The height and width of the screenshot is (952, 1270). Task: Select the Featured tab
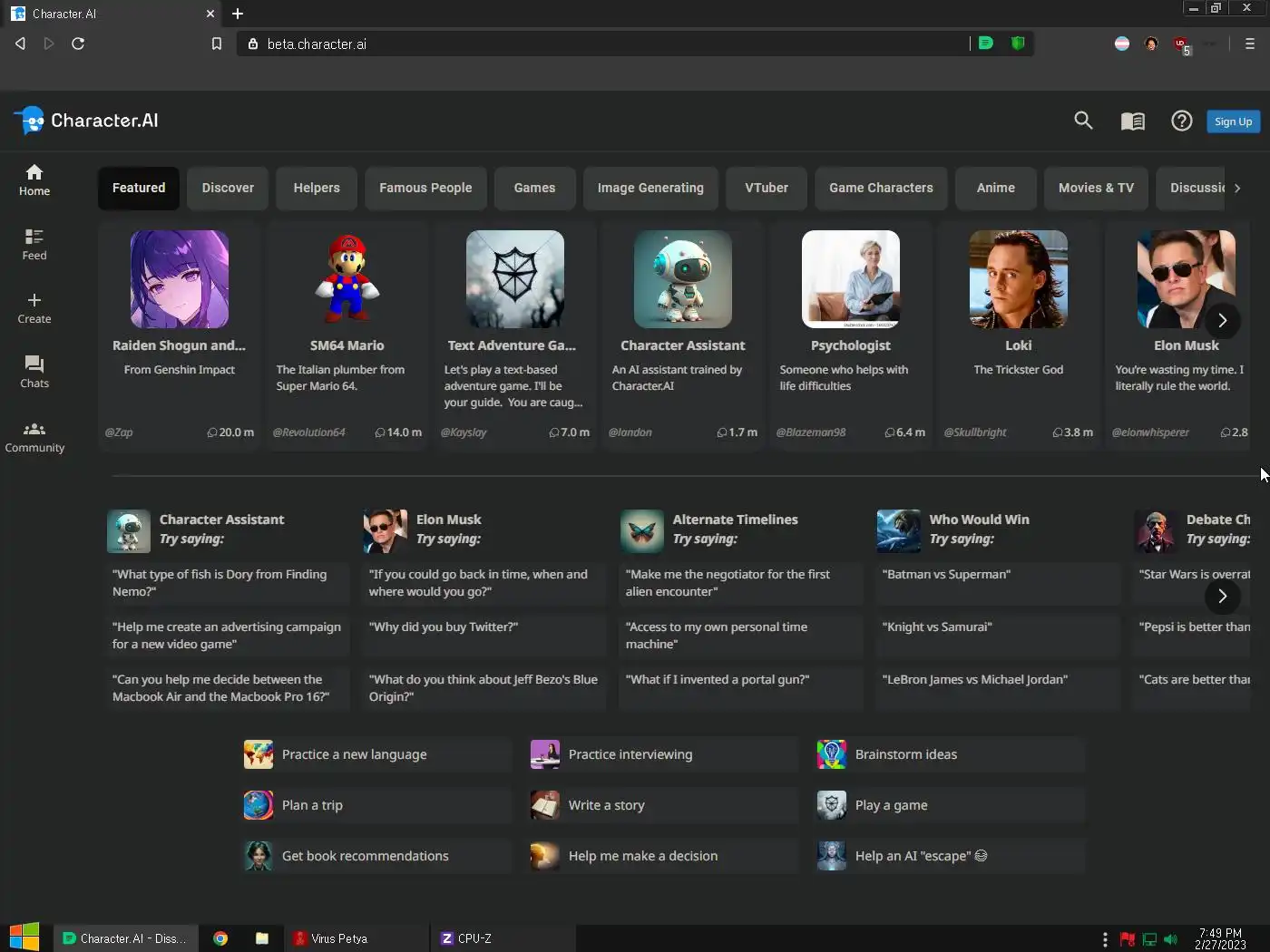tap(139, 188)
